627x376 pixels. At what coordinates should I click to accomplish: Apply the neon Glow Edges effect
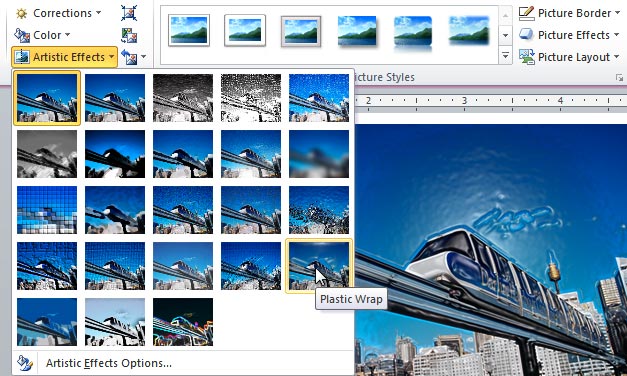tap(183, 322)
